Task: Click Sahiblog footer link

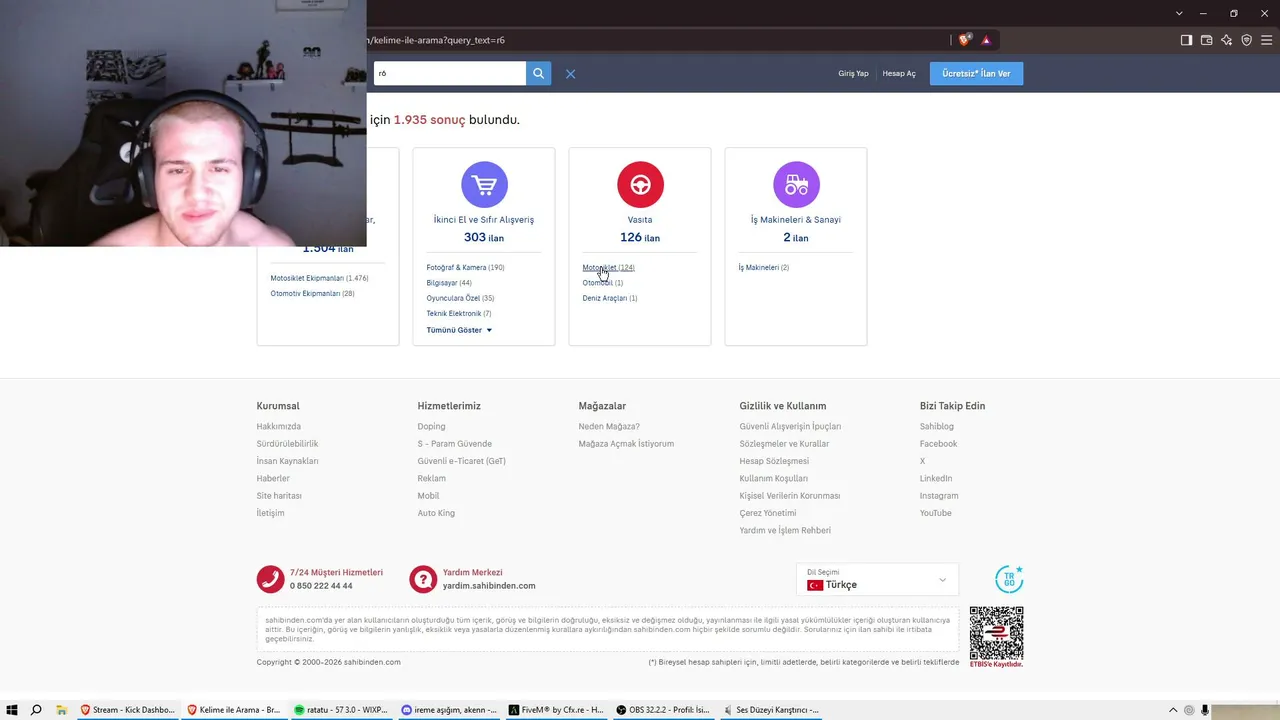Action: click(937, 427)
